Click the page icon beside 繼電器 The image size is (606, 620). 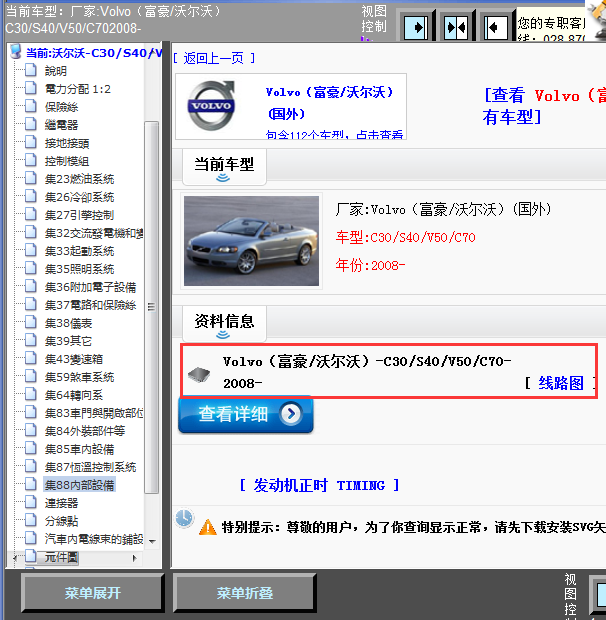coord(31,124)
